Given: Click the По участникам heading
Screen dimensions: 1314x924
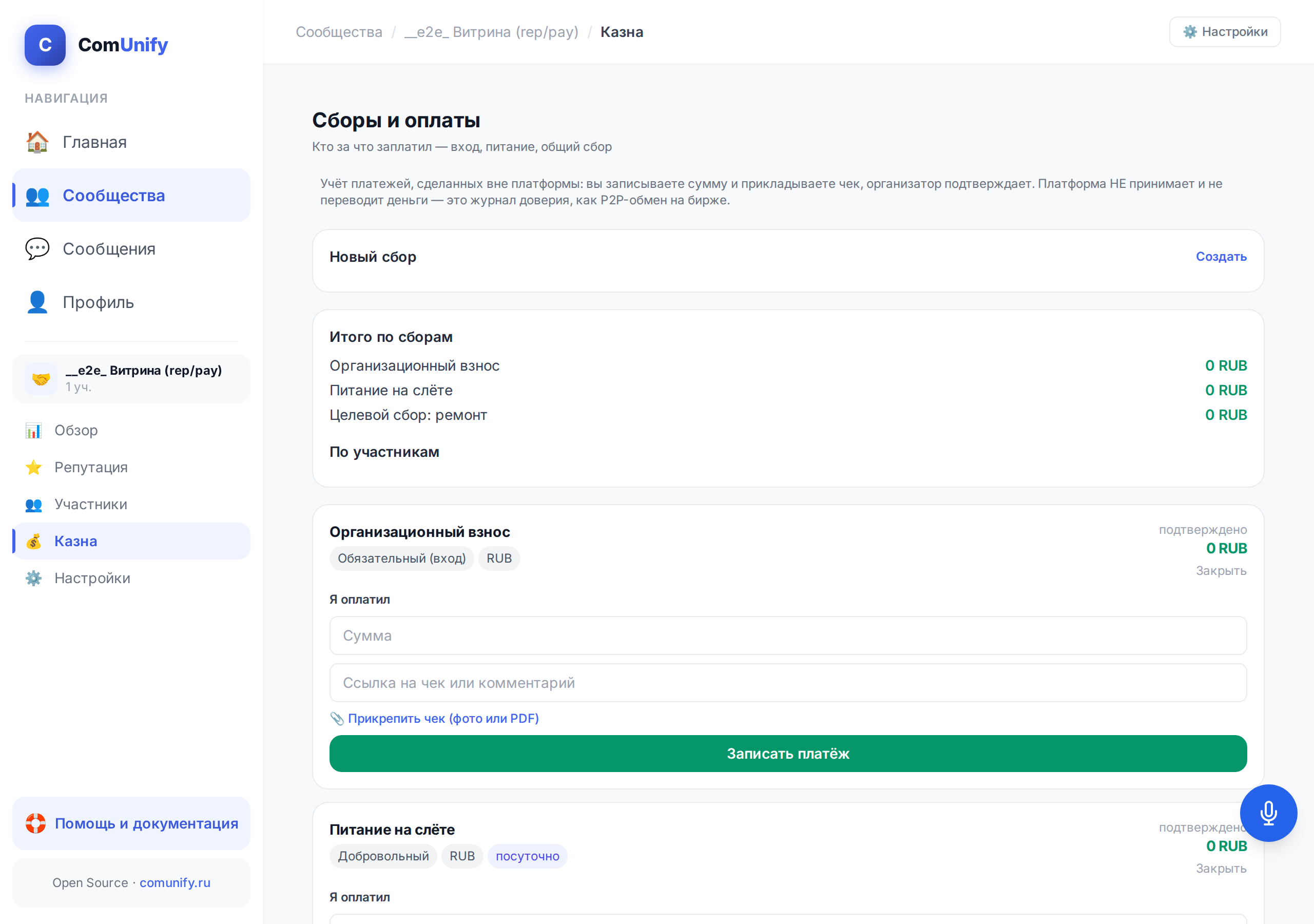Looking at the screenshot, I should coord(384,452).
